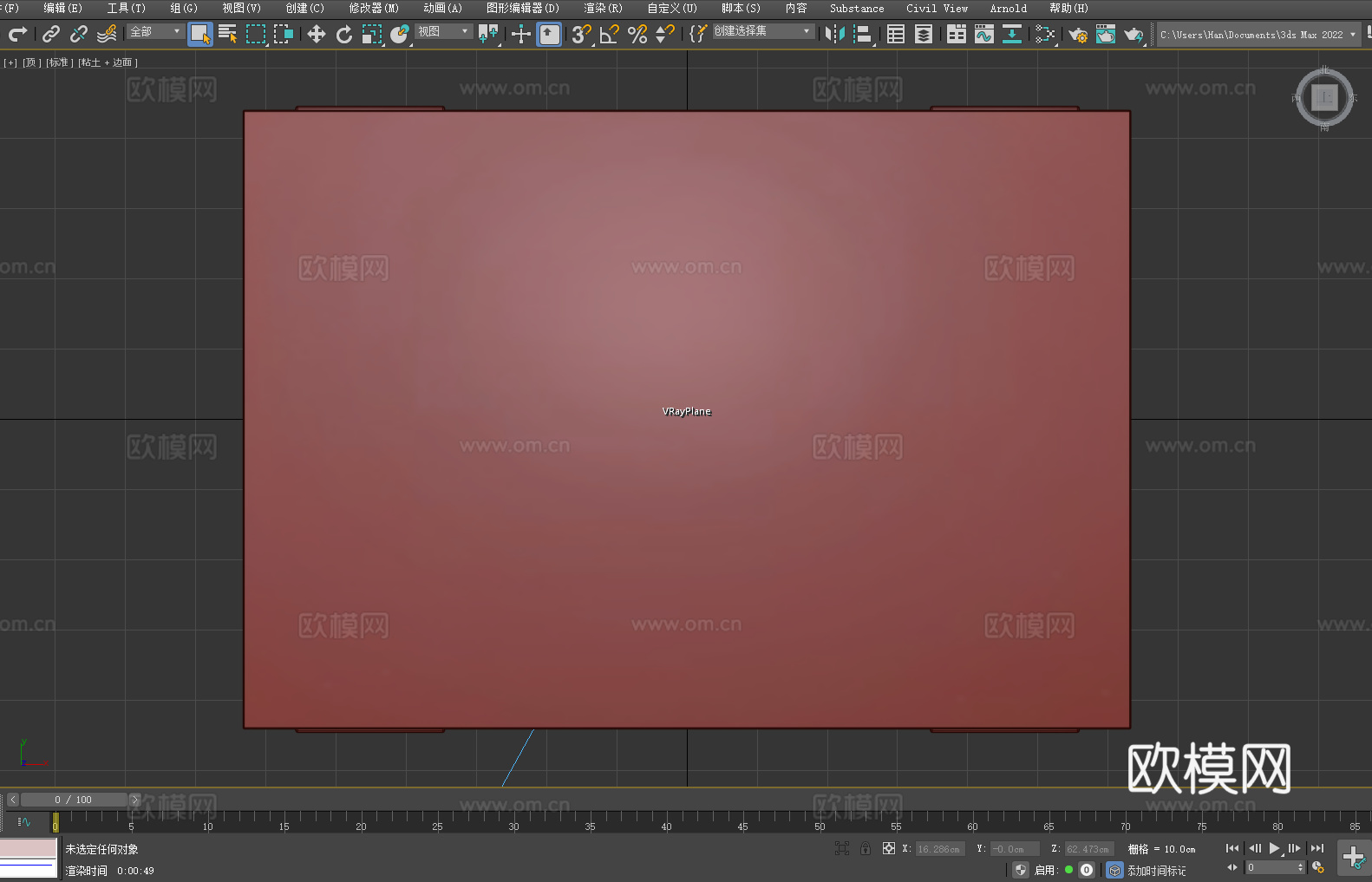The width and height of the screenshot is (1372, 882).
Task: Open the Scene Explorer toggle
Action: (x=896, y=34)
